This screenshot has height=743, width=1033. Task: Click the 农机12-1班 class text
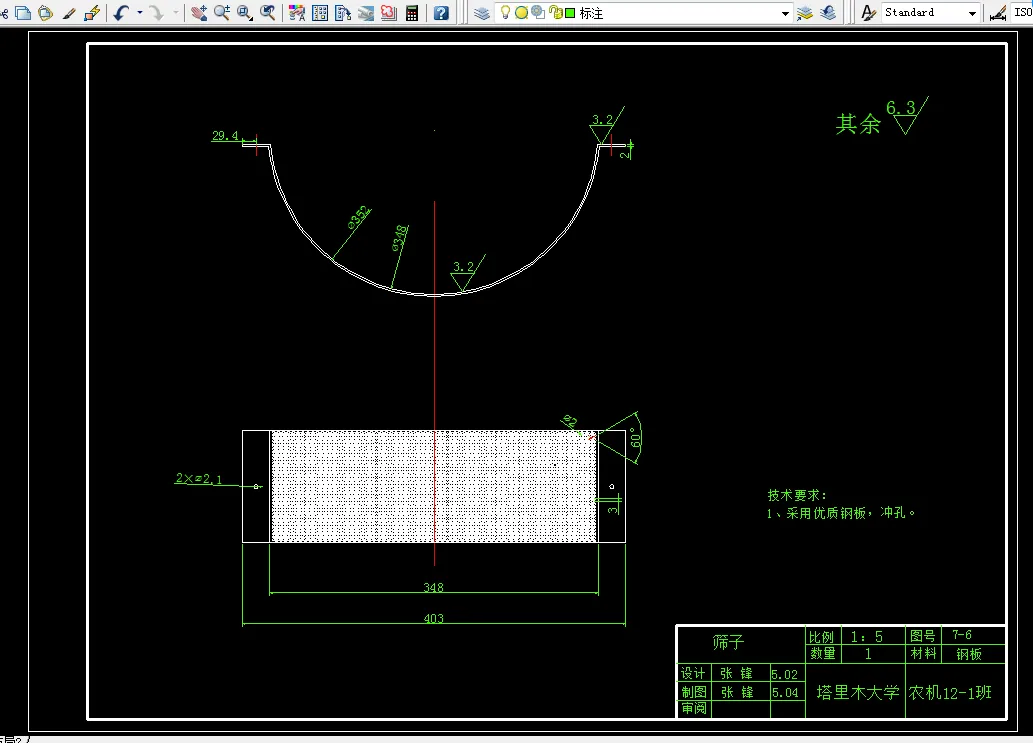pyautogui.click(x=950, y=693)
